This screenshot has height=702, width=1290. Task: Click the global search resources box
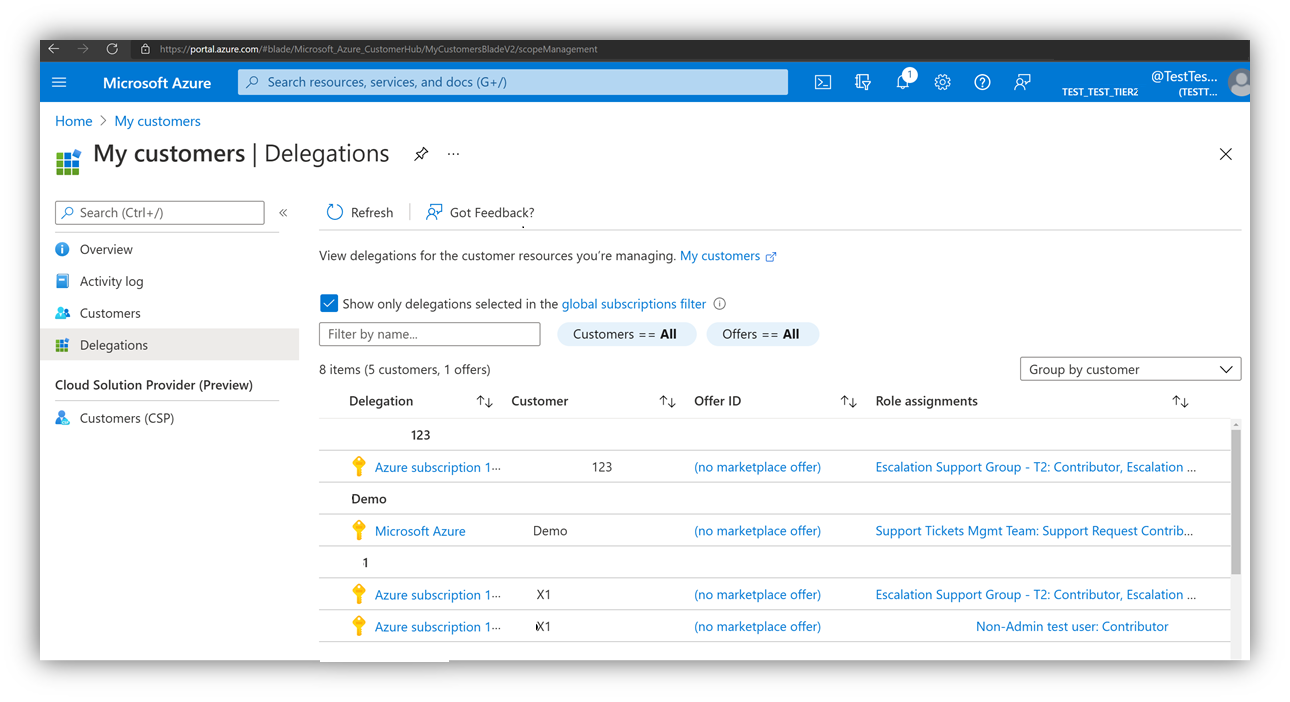tap(513, 82)
